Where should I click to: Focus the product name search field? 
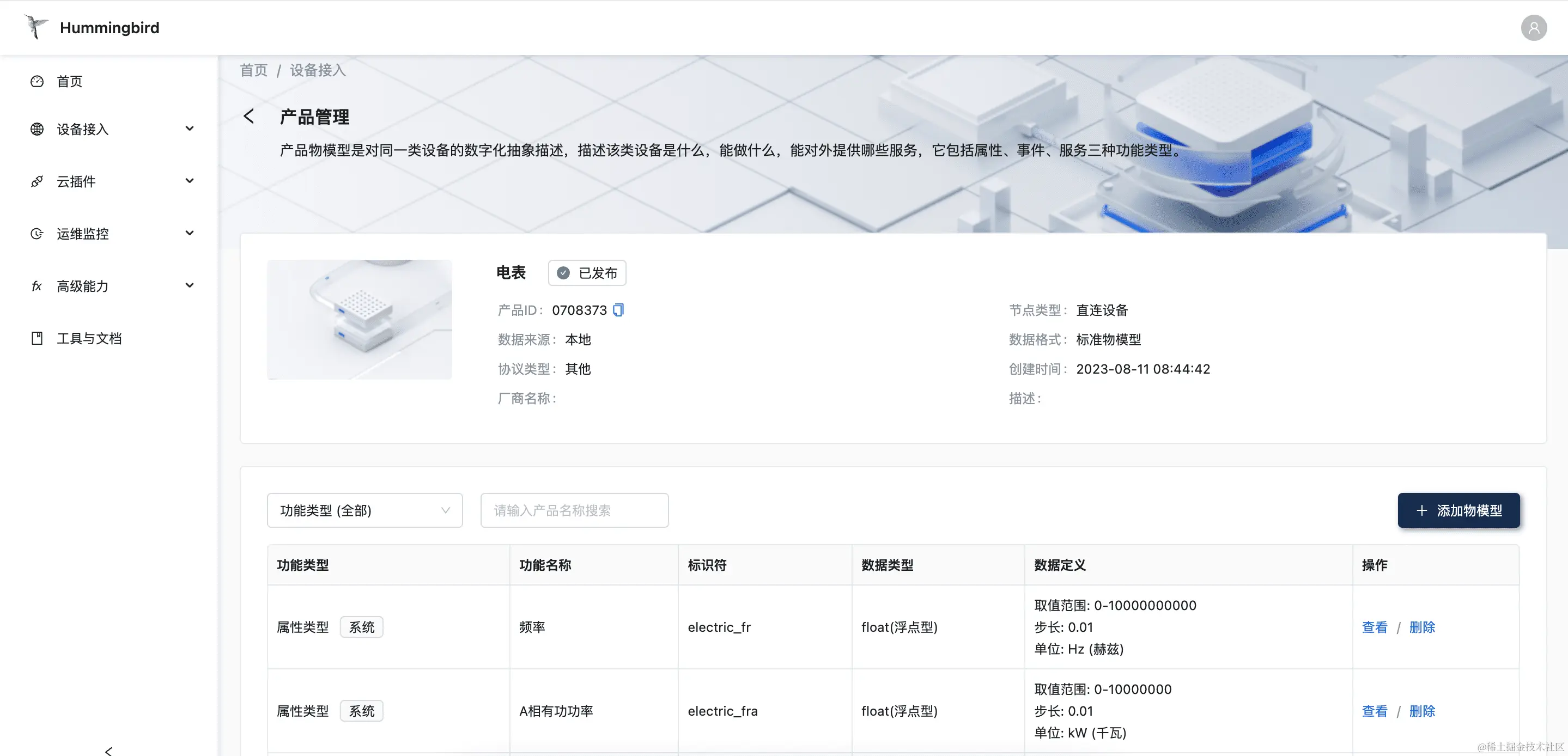tap(574, 510)
